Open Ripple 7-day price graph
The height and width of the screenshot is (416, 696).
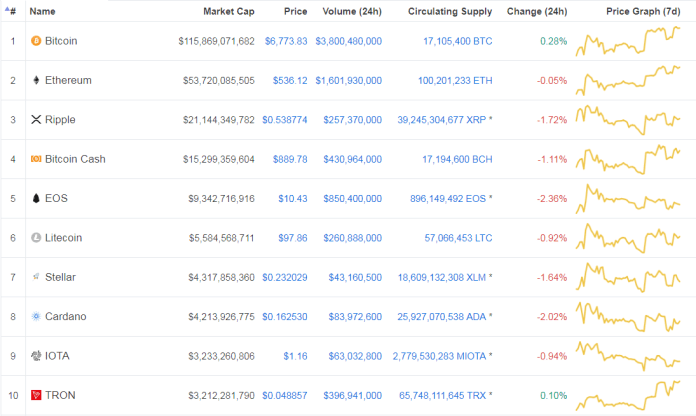[x=628, y=120]
